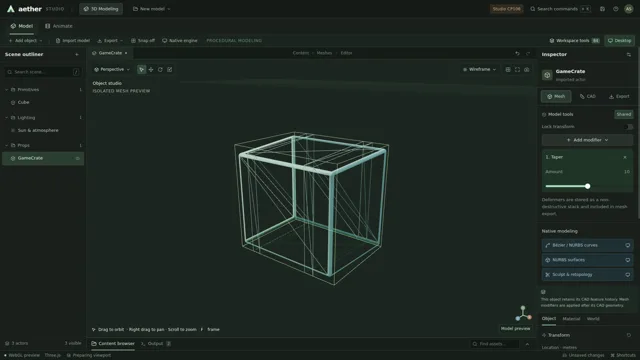Activate the rotate tool icon

coord(160,69)
